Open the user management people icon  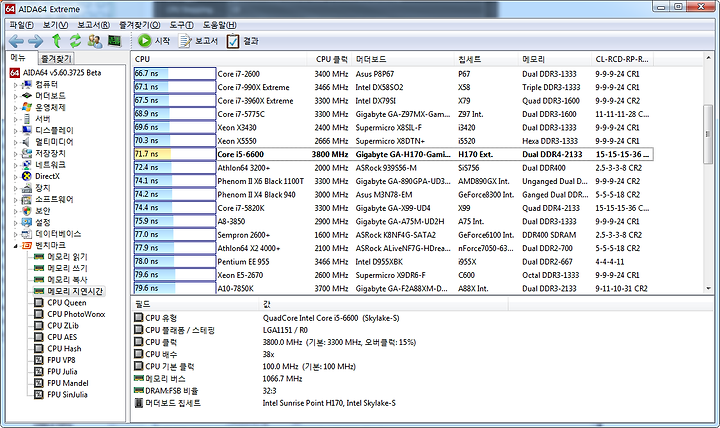pos(95,41)
